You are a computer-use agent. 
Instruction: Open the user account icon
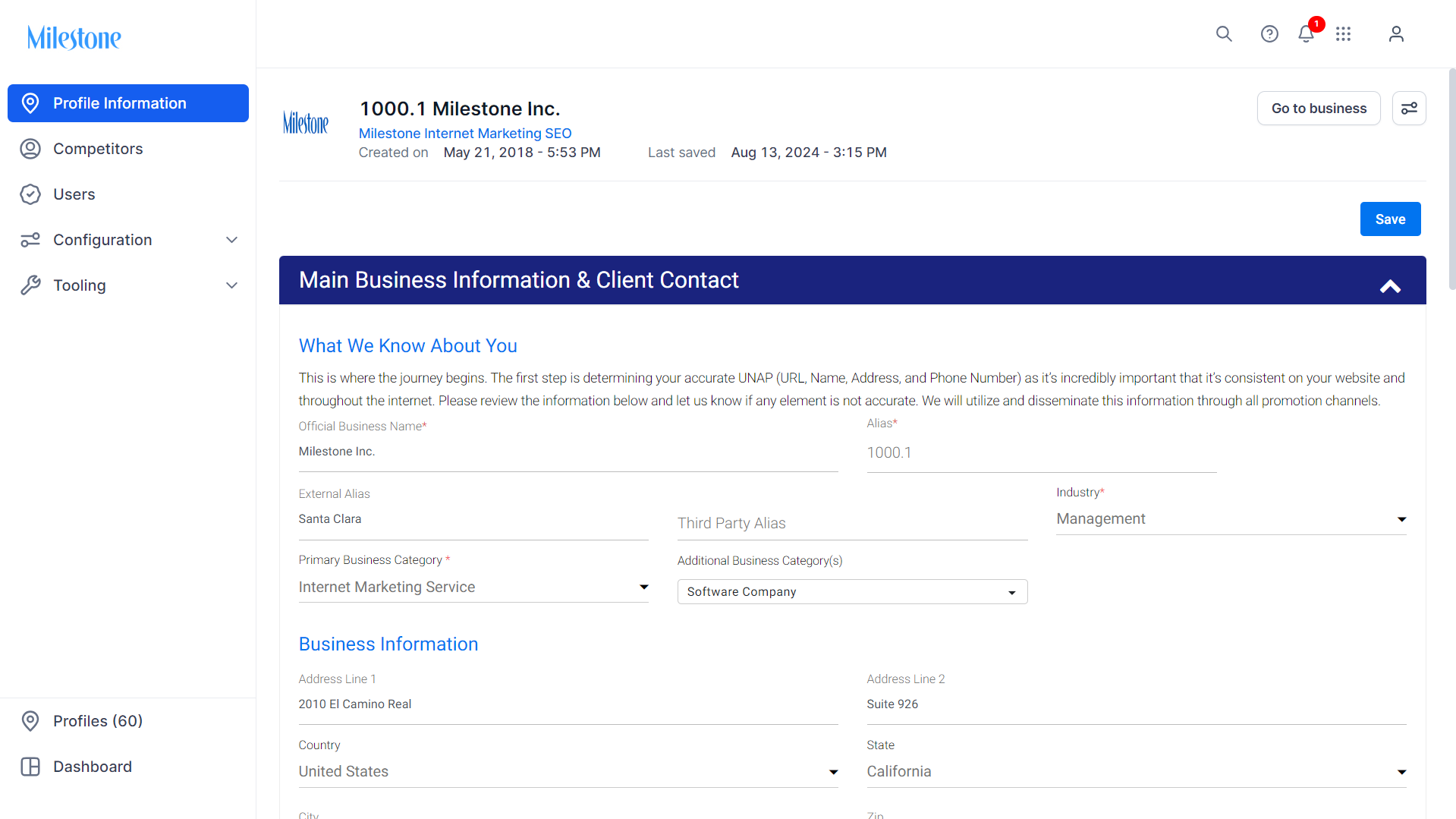(x=1396, y=34)
